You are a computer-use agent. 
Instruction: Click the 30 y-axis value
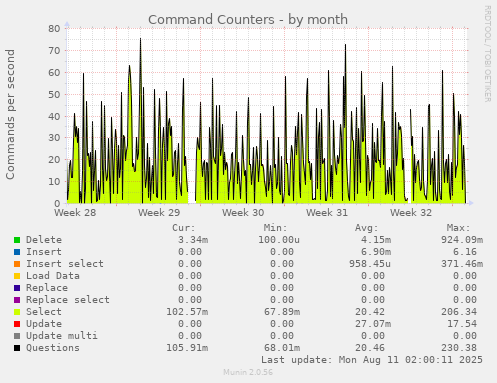pos(54,137)
